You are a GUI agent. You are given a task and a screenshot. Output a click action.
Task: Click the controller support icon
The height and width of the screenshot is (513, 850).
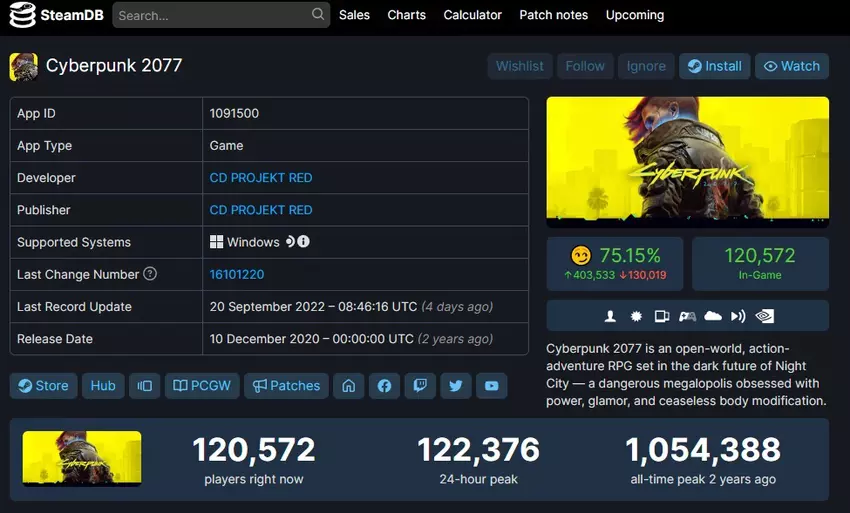(687, 316)
